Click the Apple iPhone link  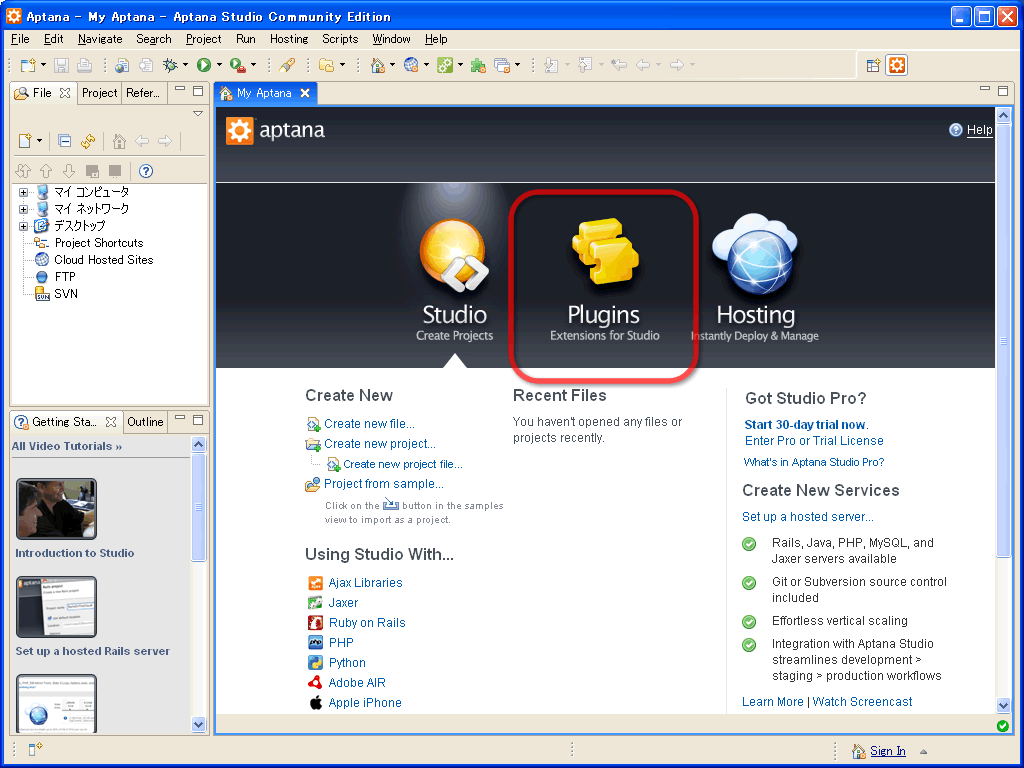[x=364, y=703]
